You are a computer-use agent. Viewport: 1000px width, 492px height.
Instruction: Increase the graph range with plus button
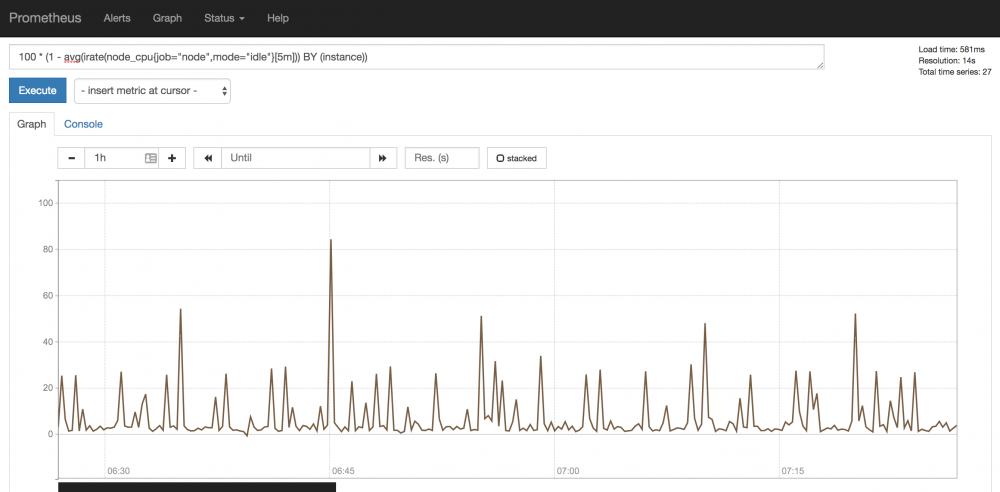click(172, 158)
